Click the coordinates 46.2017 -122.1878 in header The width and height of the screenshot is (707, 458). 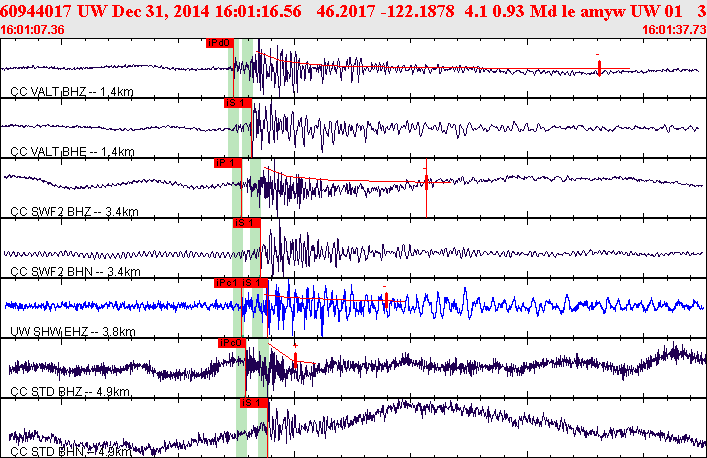386,11
